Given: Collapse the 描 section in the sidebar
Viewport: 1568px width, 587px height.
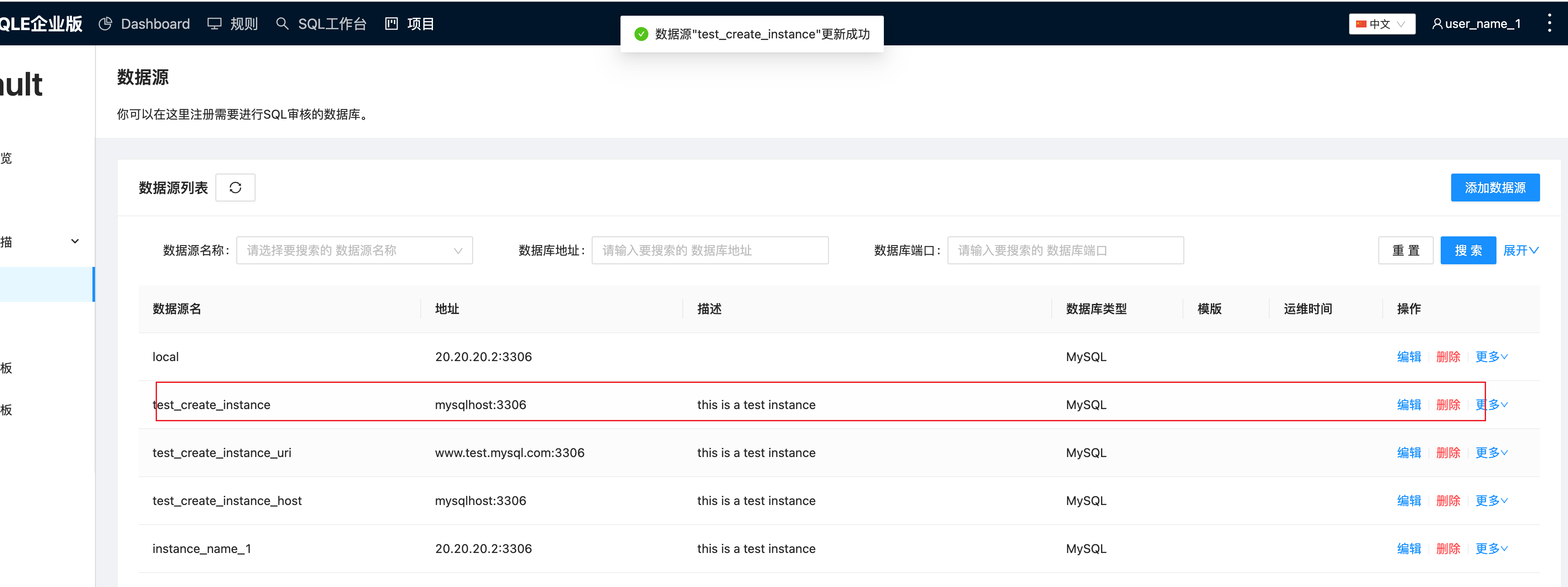Looking at the screenshot, I should [75, 241].
